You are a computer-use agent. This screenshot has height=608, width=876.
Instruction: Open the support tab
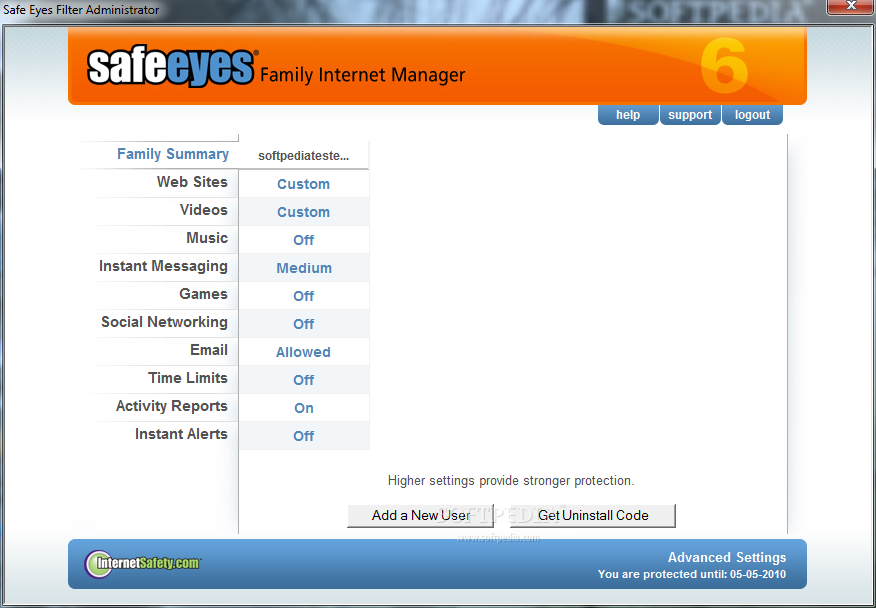pos(690,115)
